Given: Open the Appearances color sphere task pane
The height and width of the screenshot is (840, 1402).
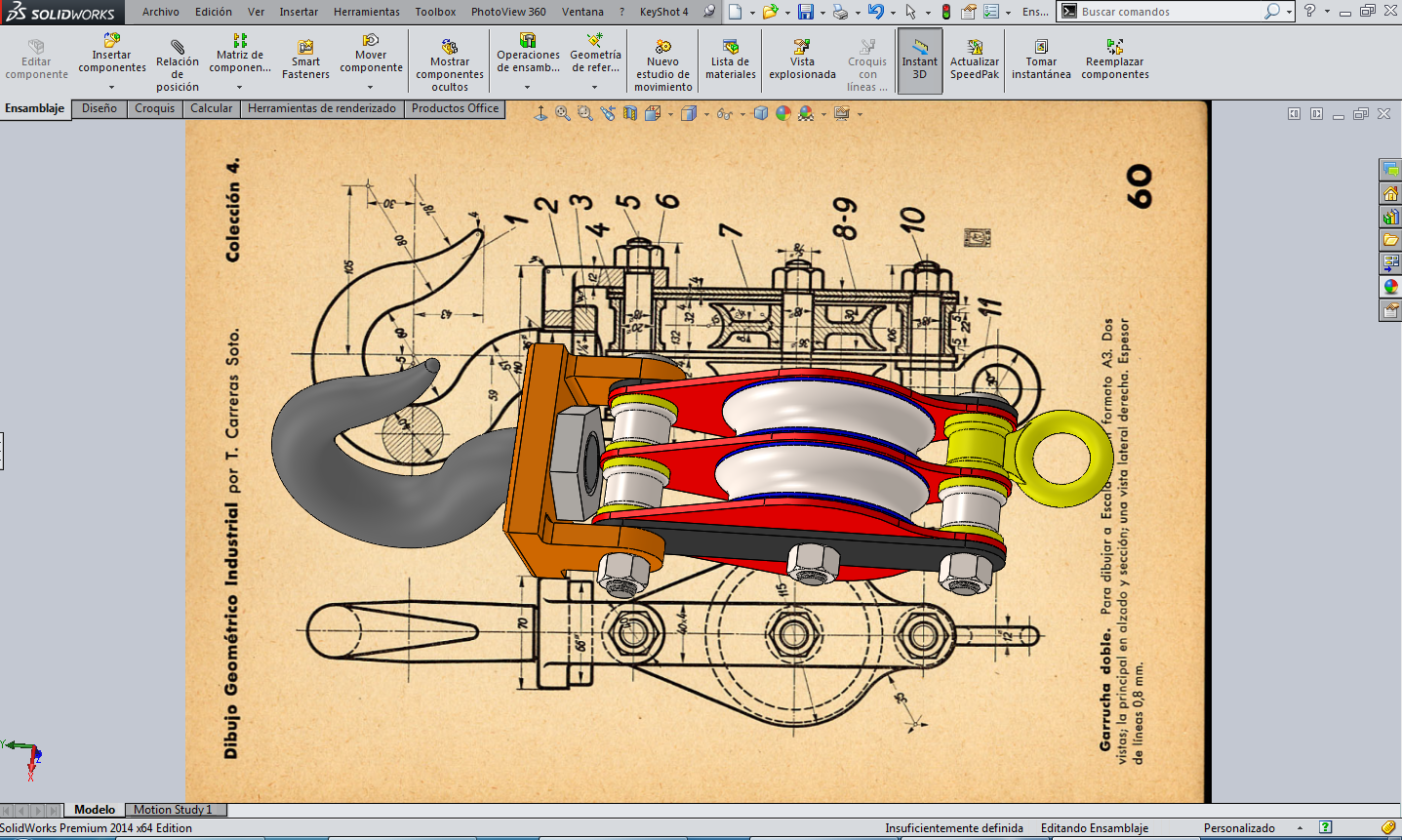Looking at the screenshot, I should point(1390,287).
